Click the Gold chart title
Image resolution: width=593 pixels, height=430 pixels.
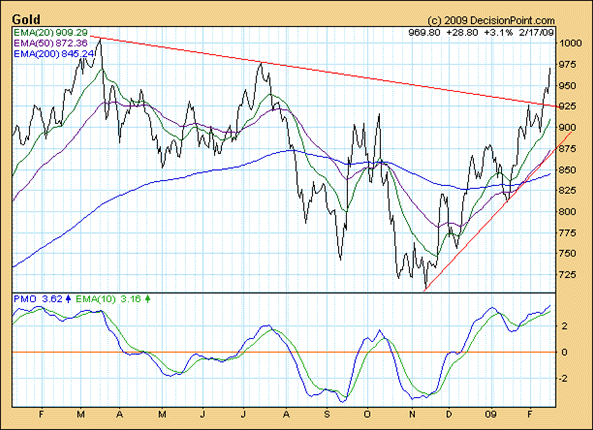pos(26,19)
